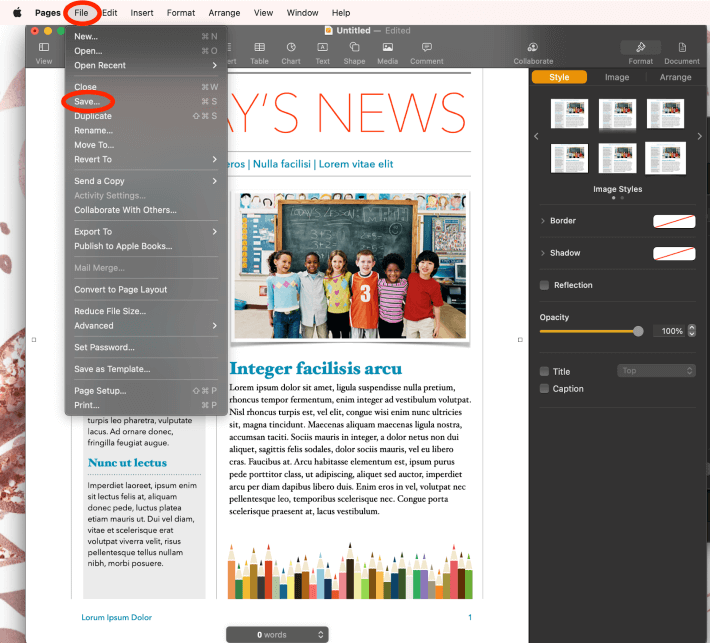
Task: Enable the Reflection checkbox
Action: pyautogui.click(x=544, y=285)
